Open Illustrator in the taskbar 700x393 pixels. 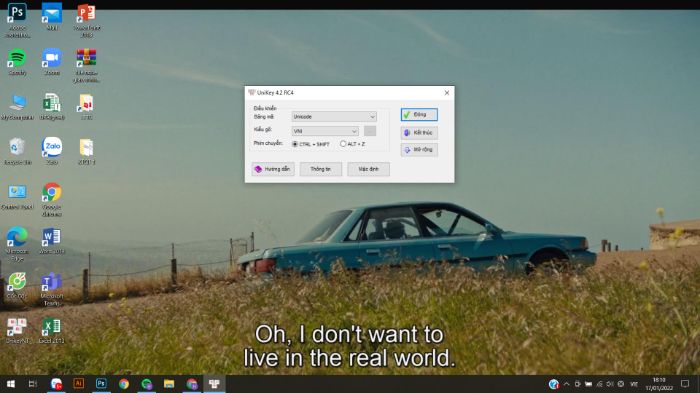click(x=79, y=384)
